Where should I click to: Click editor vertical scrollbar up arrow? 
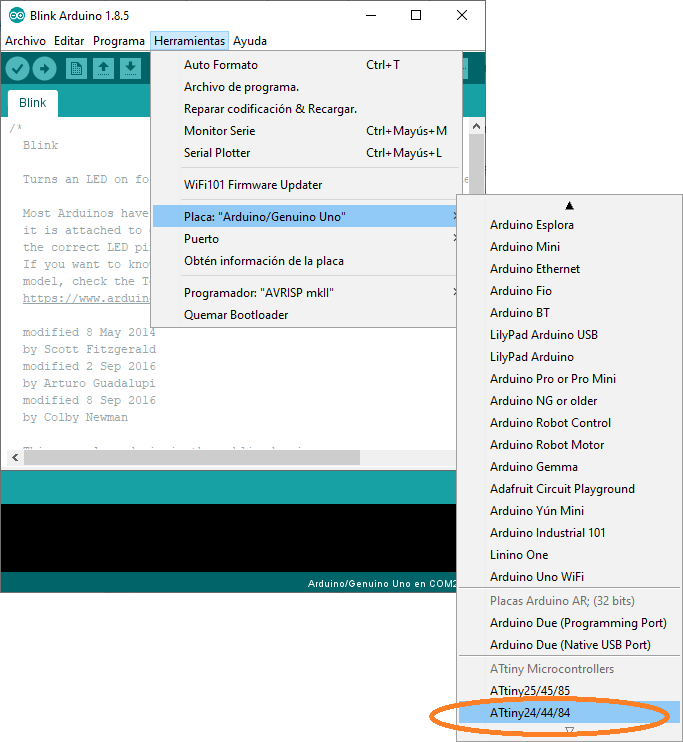coord(477,126)
